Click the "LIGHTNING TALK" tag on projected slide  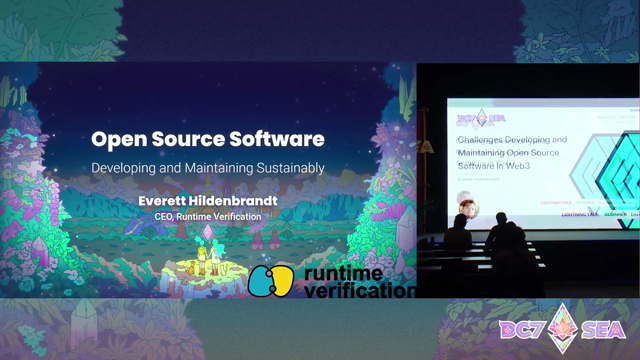tap(580, 214)
